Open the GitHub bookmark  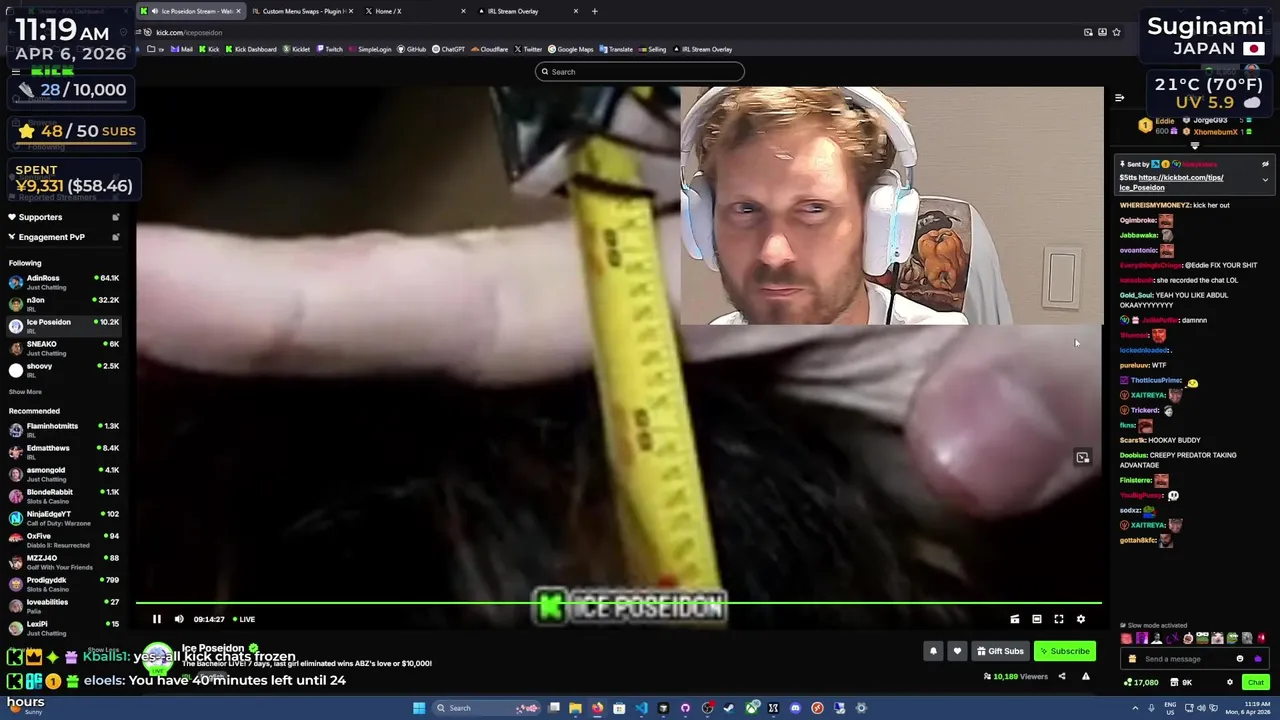(x=412, y=49)
